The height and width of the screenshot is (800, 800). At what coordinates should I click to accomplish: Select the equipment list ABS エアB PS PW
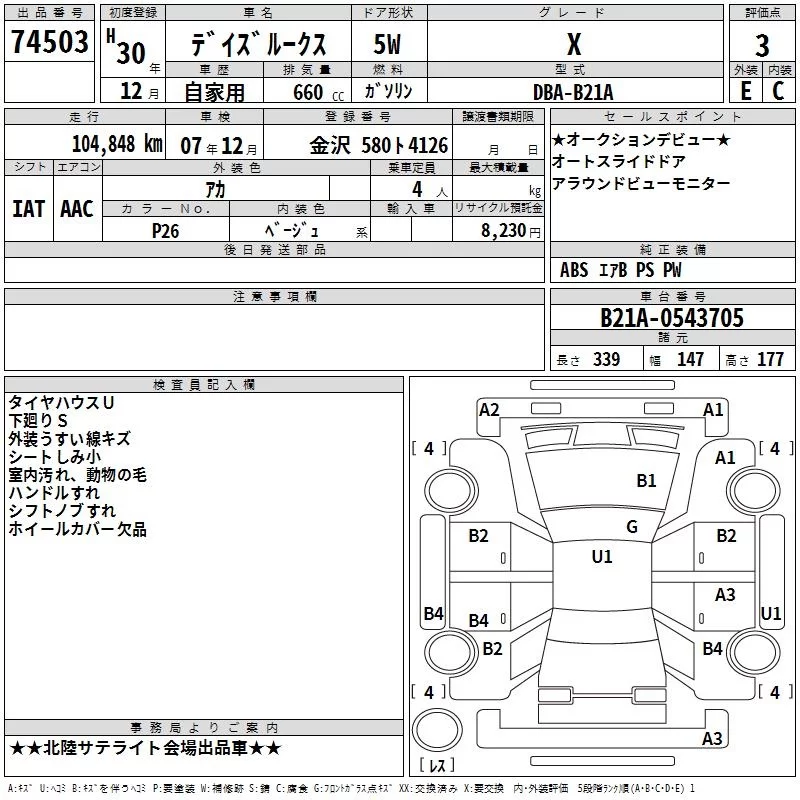(x=620, y=270)
